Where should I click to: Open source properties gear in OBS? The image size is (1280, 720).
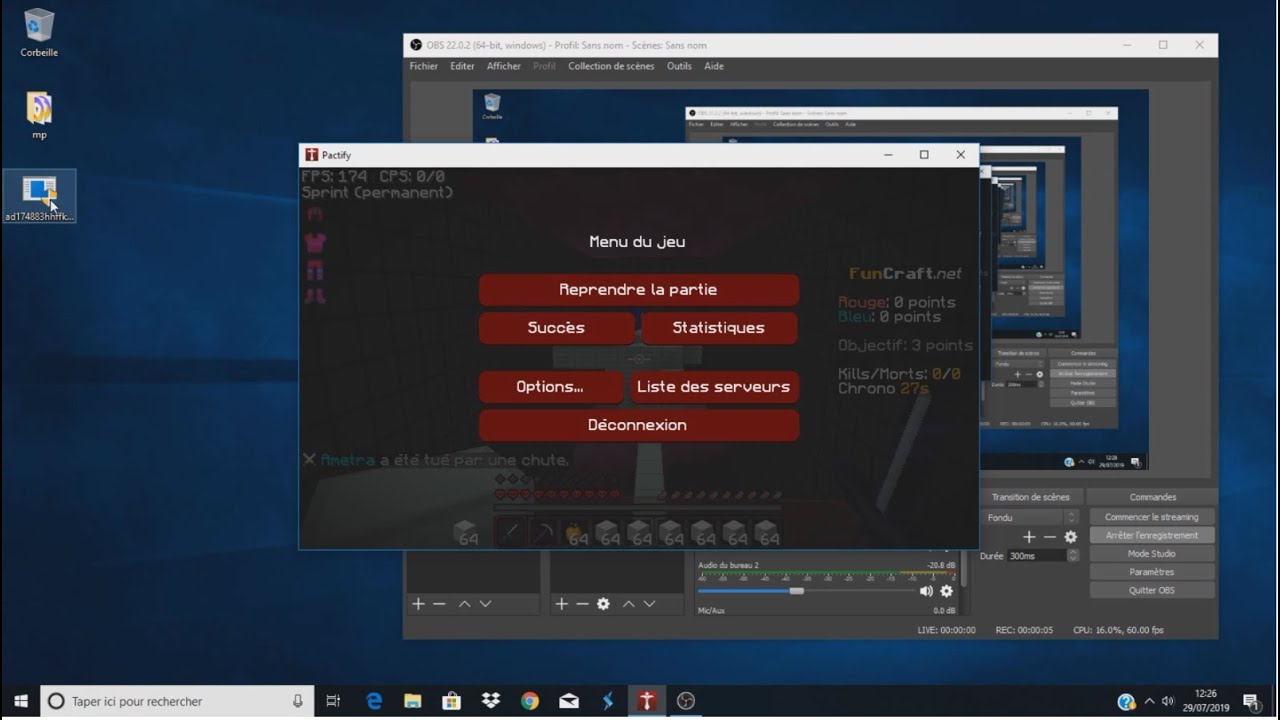[x=603, y=604]
